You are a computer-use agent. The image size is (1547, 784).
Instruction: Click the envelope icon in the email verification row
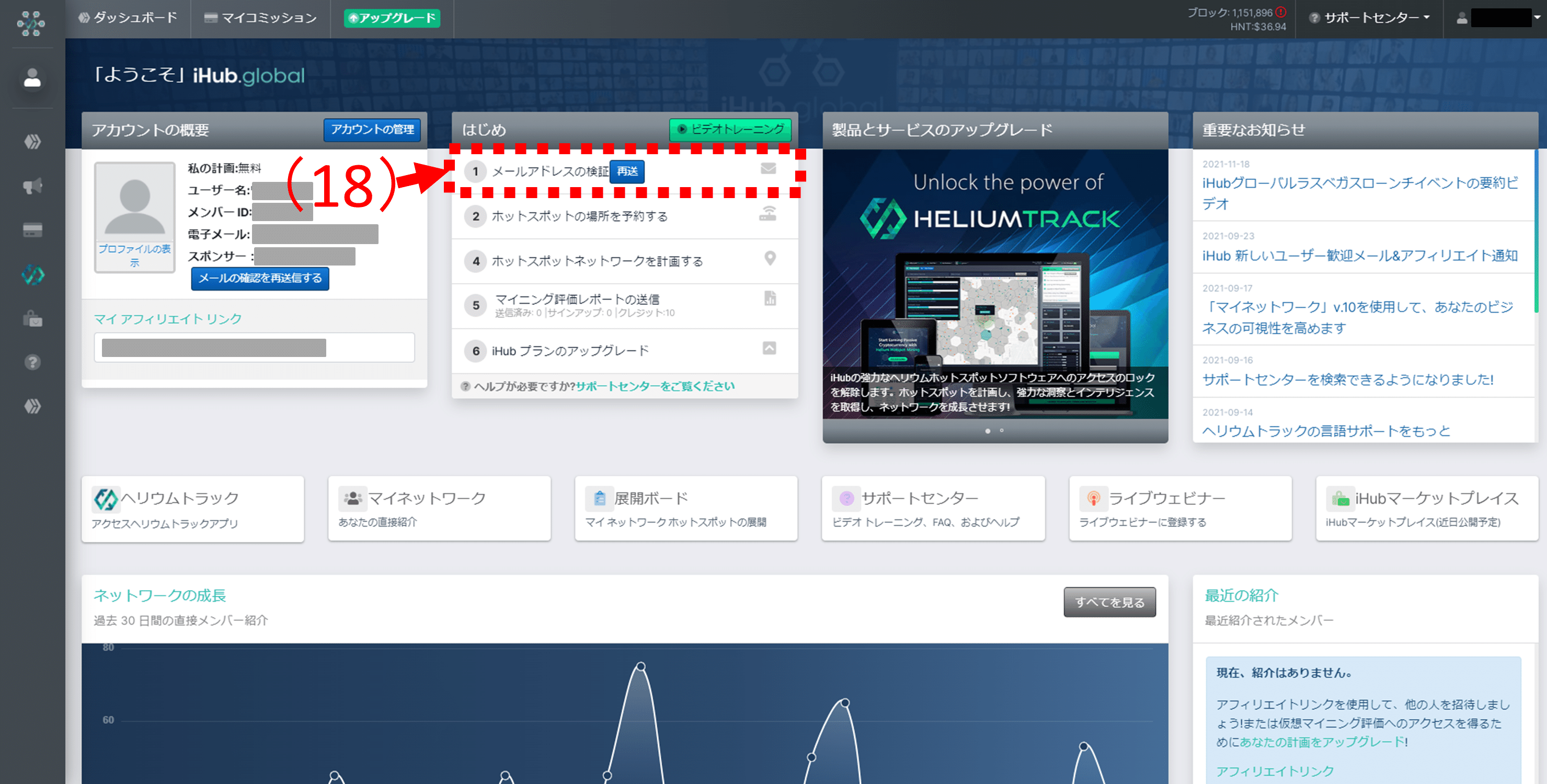click(x=768, y=169)
